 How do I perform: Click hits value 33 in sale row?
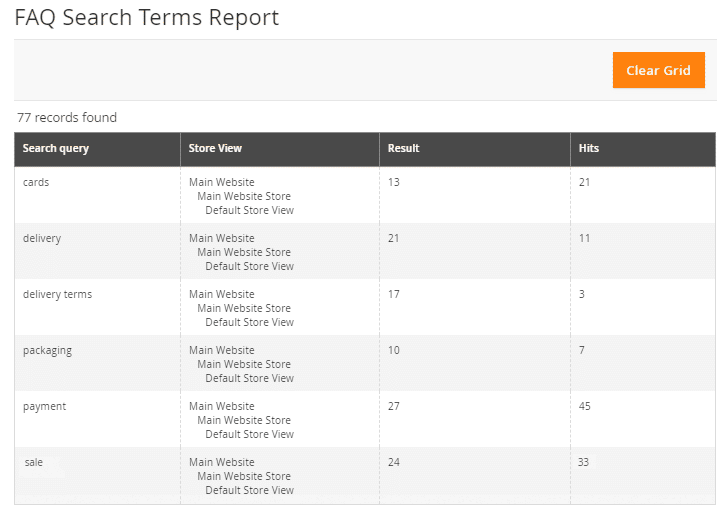583,462
